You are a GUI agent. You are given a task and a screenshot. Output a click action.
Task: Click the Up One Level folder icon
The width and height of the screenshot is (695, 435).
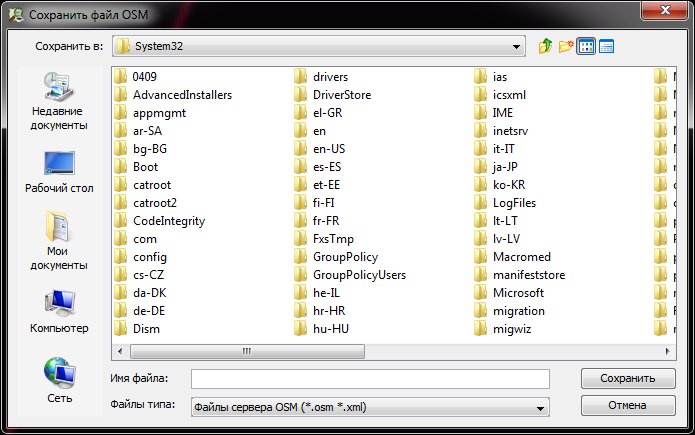click(x=546, y=46)
